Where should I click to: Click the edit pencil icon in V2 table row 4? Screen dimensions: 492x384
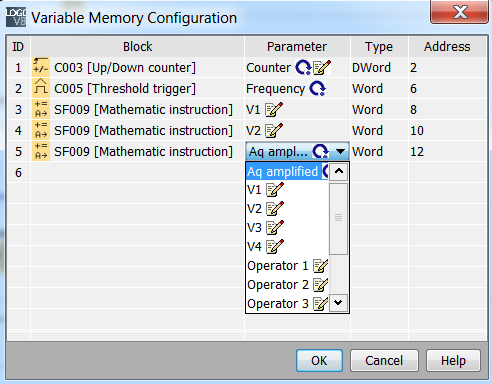coord(274,131)
